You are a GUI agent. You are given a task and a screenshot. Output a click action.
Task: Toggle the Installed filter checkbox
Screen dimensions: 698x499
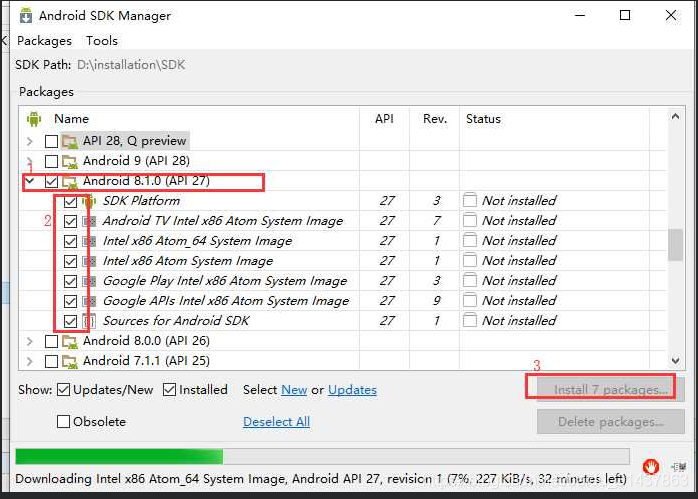click(170, 389)
